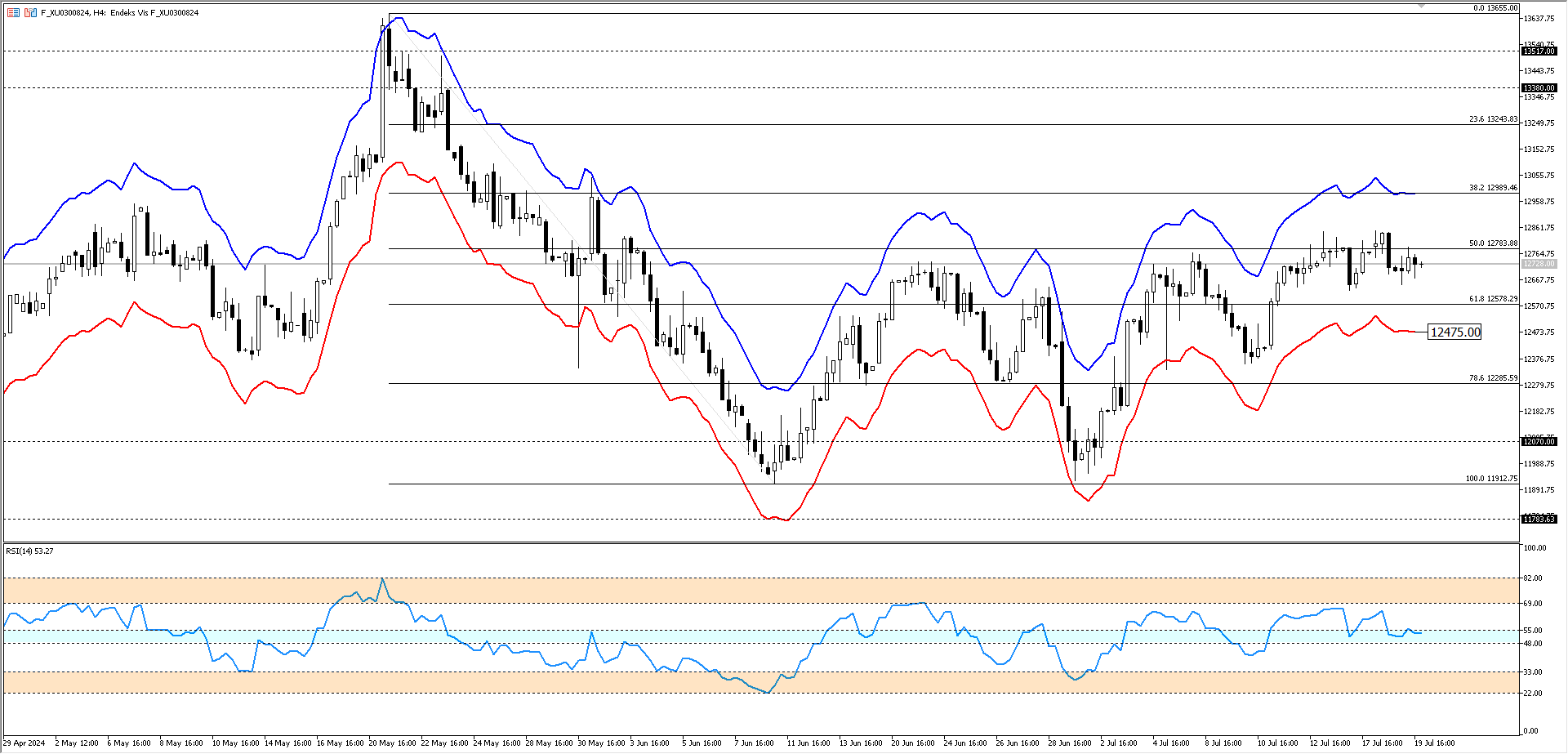The image size is (1568, 754).
Task: Click the boxed 12475.00 lower band value
Action: [x=1454, y=332]
